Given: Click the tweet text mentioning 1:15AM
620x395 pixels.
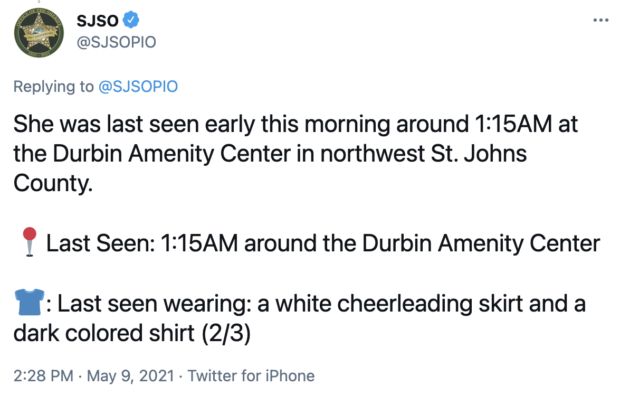Looking at the screenshot, I should tap(296, 153).
